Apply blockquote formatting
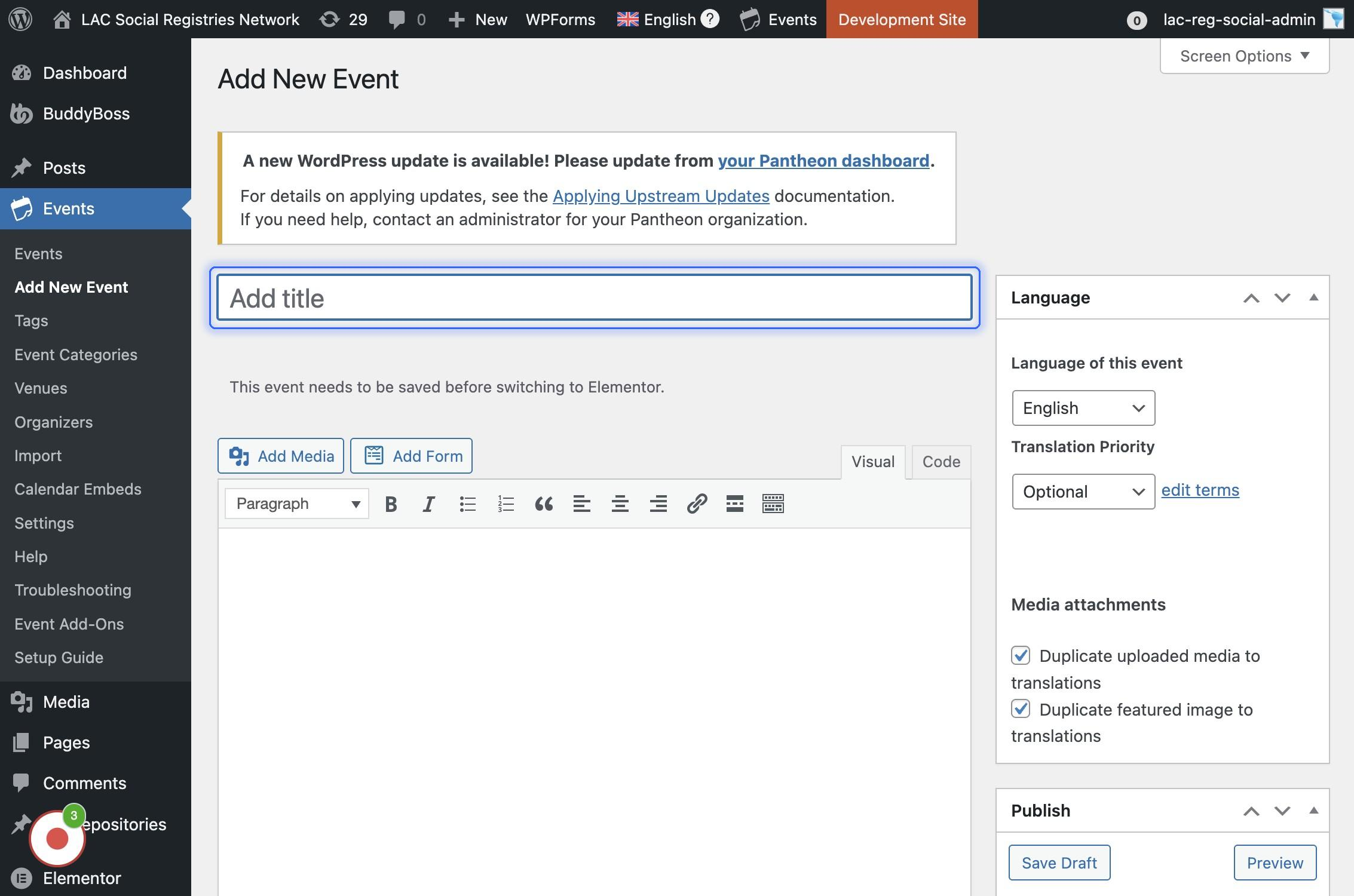The width and height of the screenshot is (1354, 896). point(544,504)
